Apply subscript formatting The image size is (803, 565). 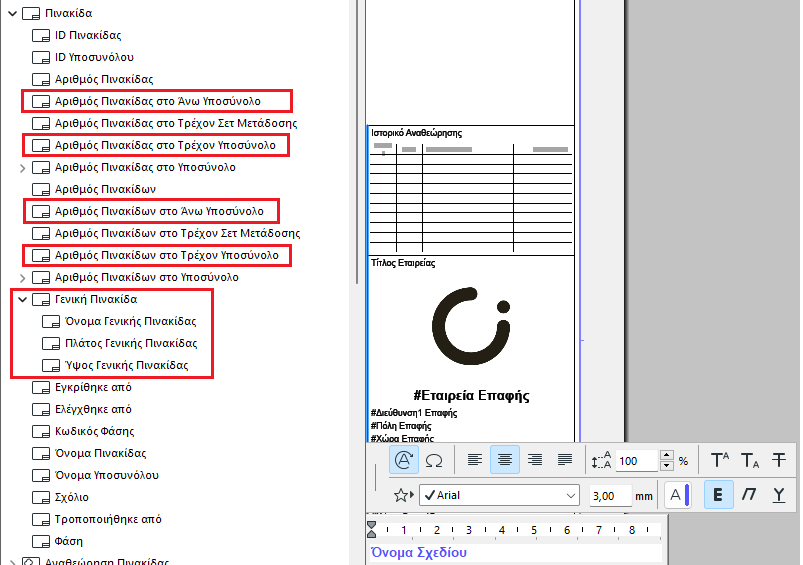750,460
